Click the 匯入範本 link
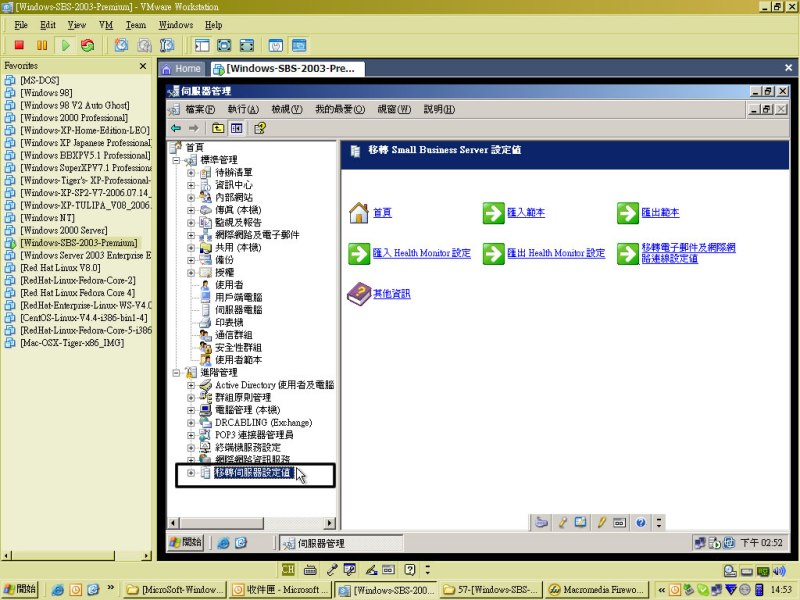The image size is (800, 600). tap(526, 213)
